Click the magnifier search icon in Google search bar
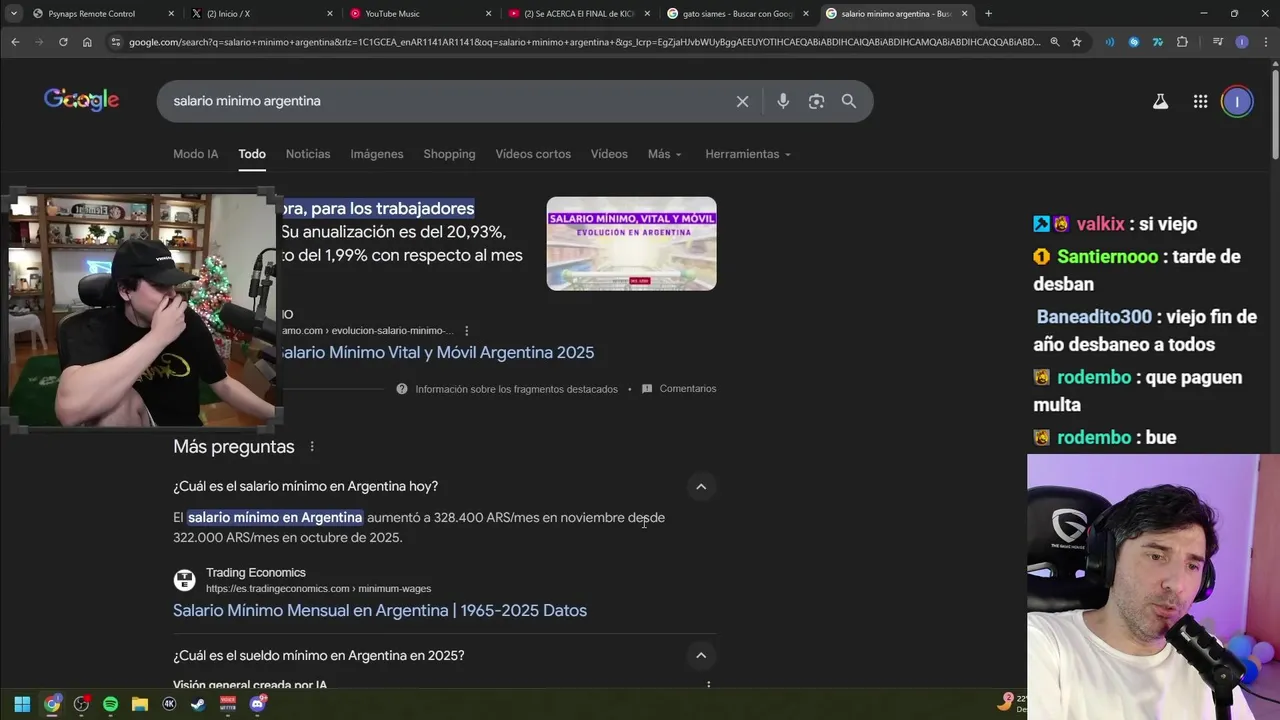Viewport: 1280px width, 720px height. pyautogui.click(x=849, y=101)
